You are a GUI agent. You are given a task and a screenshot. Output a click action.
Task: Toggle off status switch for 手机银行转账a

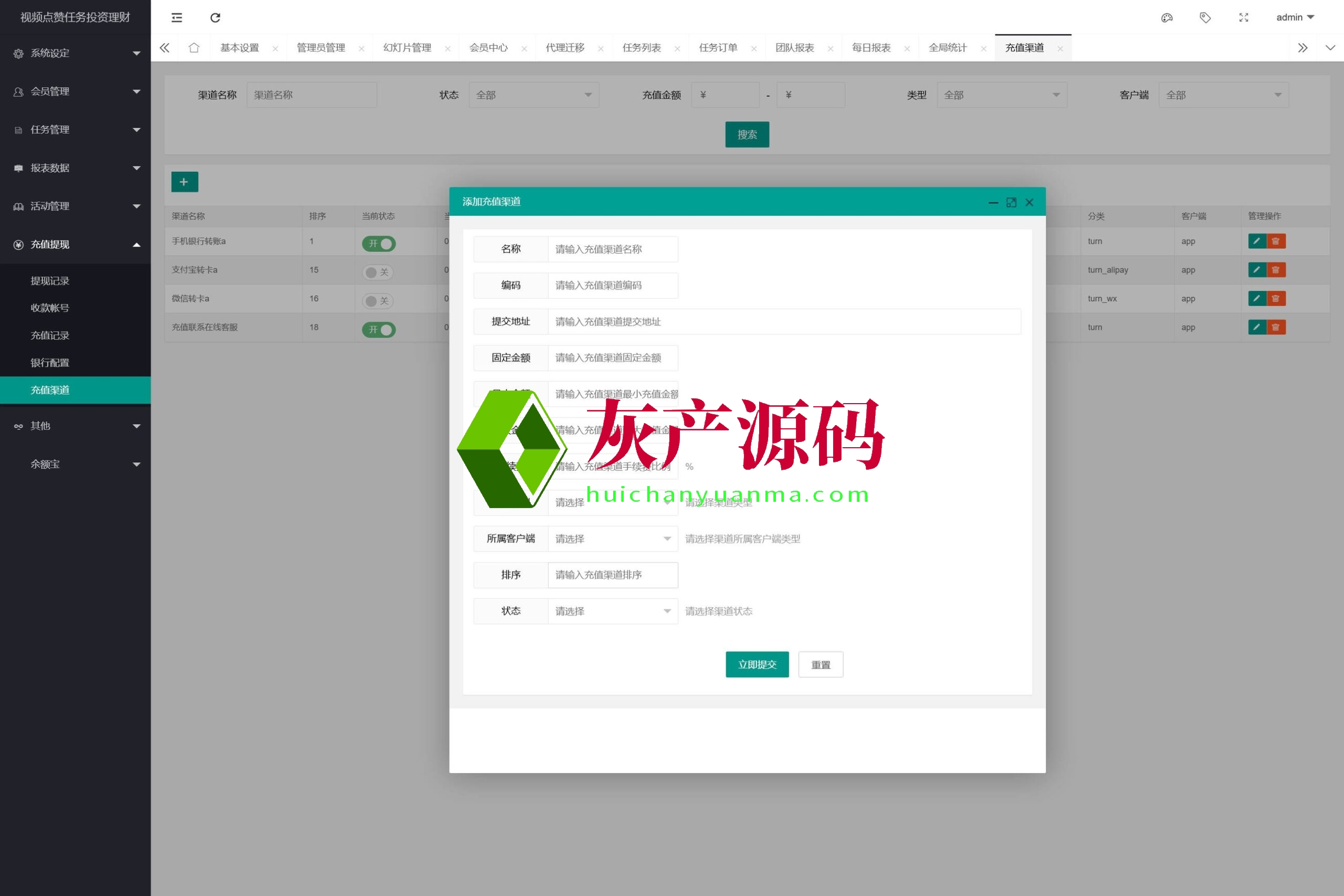tap(379, 244)
